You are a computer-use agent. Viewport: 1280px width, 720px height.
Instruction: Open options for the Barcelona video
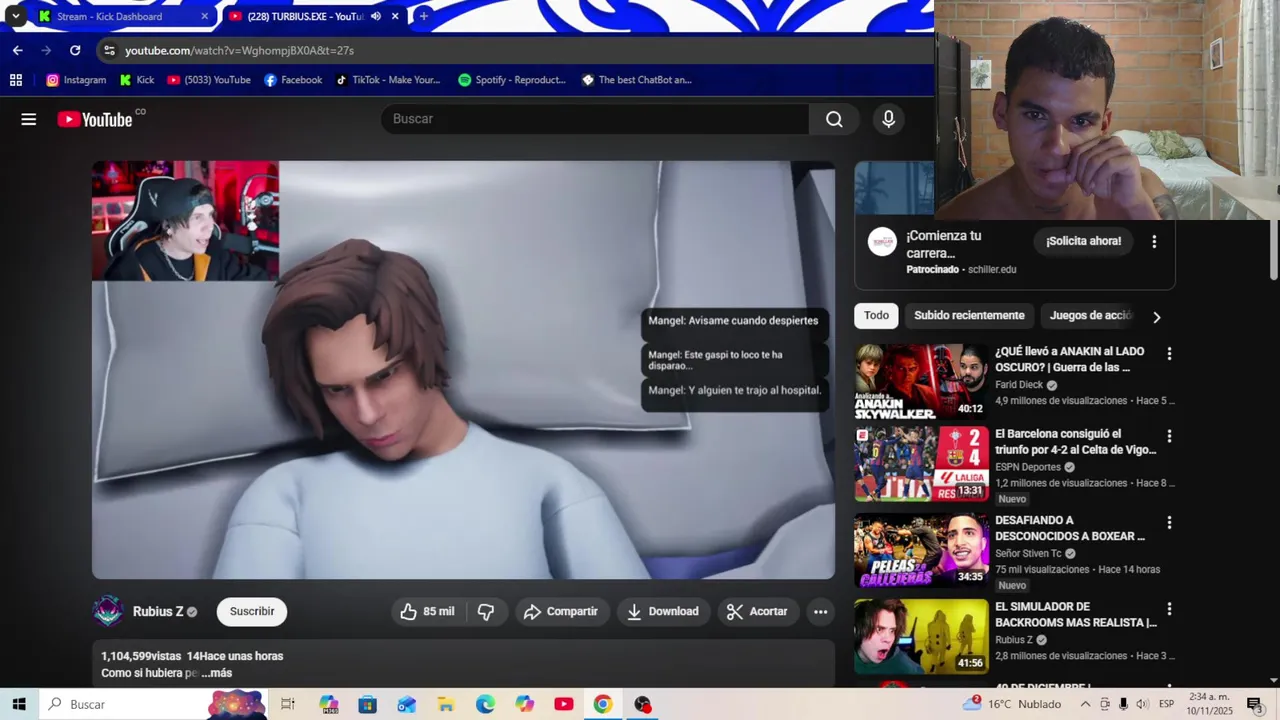coord(1169,436)
